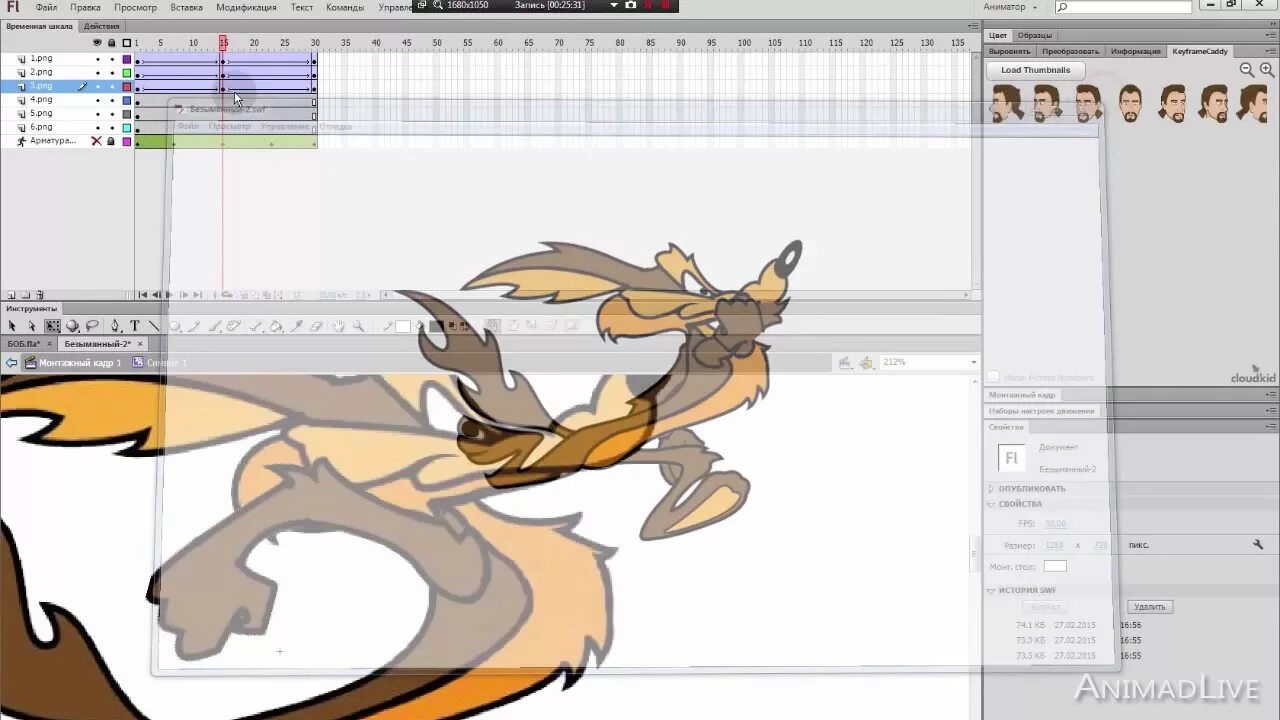Select the 3D Rotation tool

72,326
